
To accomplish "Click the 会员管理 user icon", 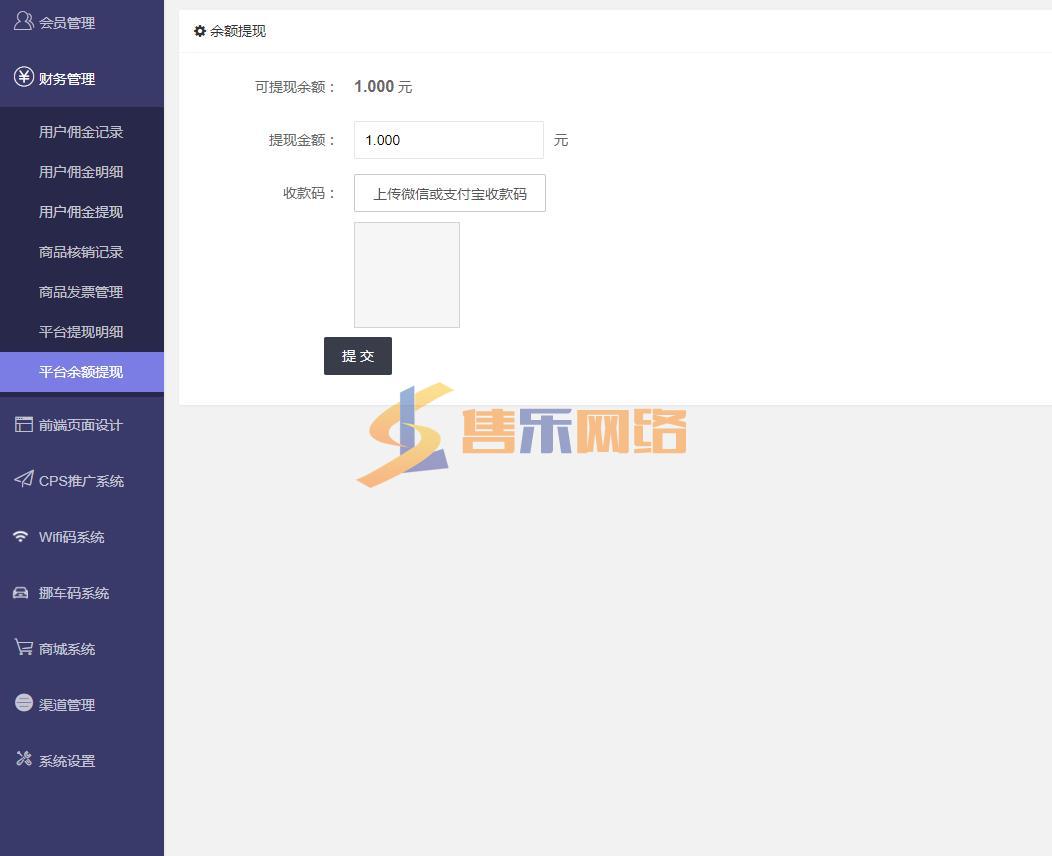I will 23,21.
